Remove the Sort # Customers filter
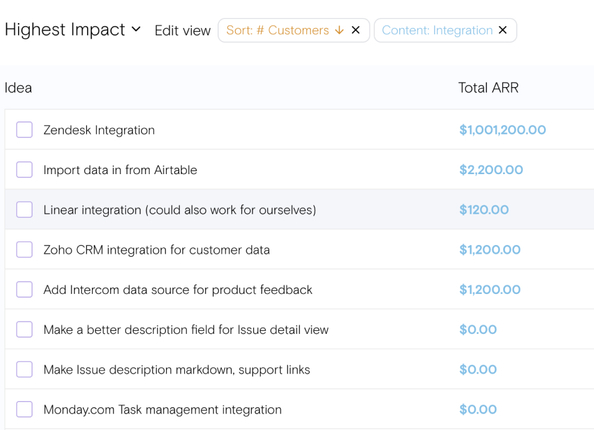594x430 pixels. 355,30
